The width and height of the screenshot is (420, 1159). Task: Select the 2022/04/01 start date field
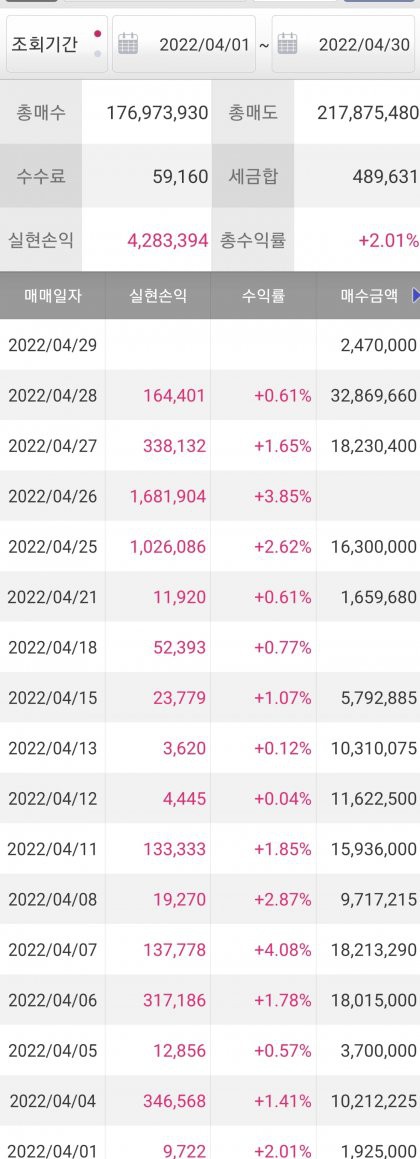(184, 44)
